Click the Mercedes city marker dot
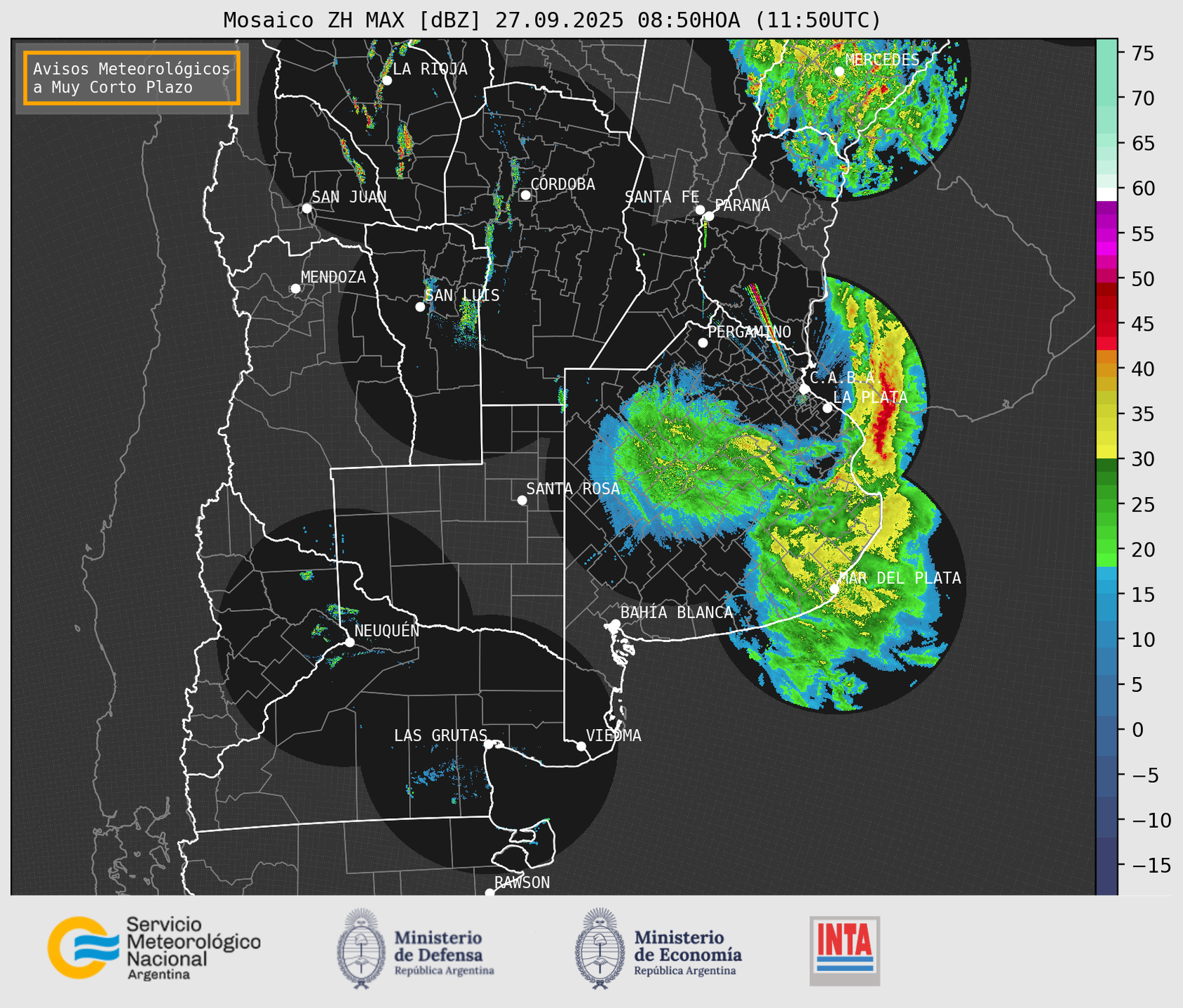1183x1008 pixels. click(x=839, y=71)
